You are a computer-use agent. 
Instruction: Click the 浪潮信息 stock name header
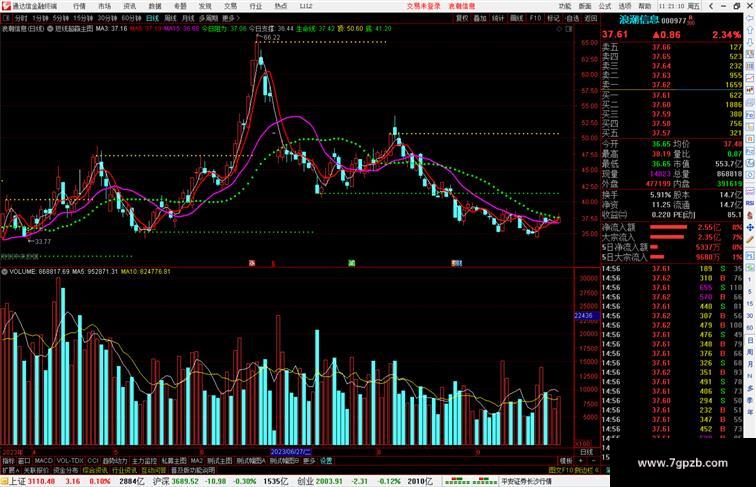(x=639, y=20)
